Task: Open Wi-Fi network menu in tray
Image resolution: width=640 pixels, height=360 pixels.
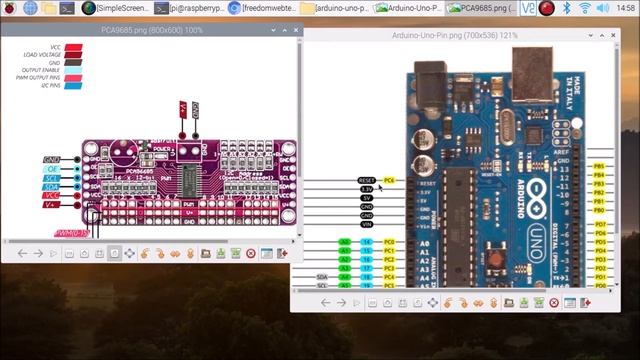Action: coord(585,8)
